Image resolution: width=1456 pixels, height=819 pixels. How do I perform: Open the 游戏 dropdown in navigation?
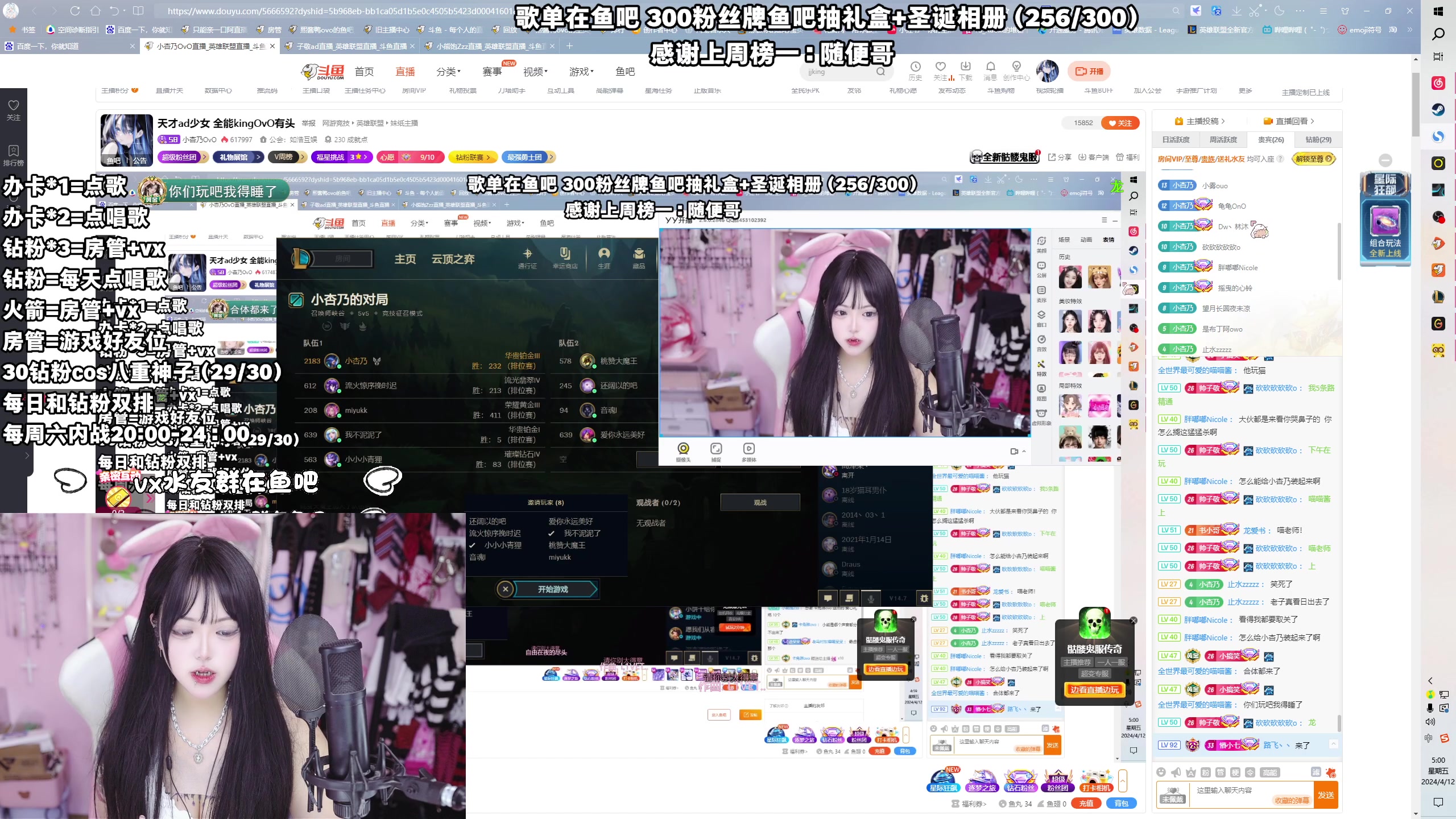coord(581,72)
